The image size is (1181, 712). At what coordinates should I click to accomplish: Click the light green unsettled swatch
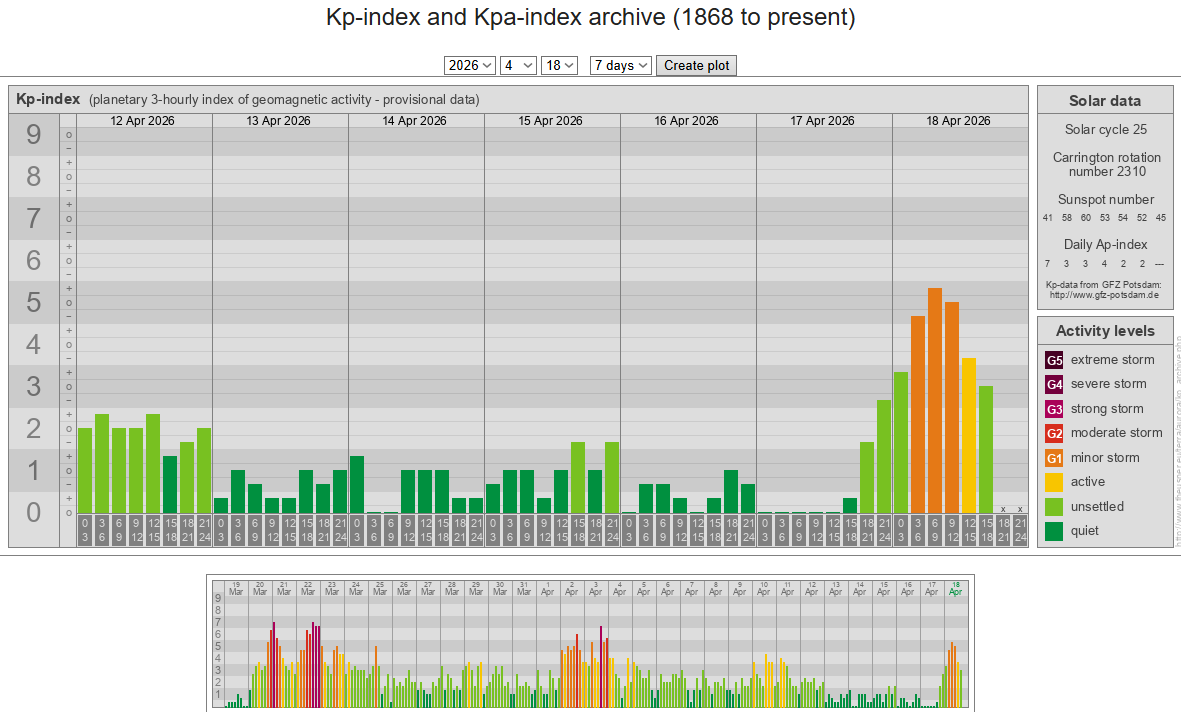tap(1054, 507)
